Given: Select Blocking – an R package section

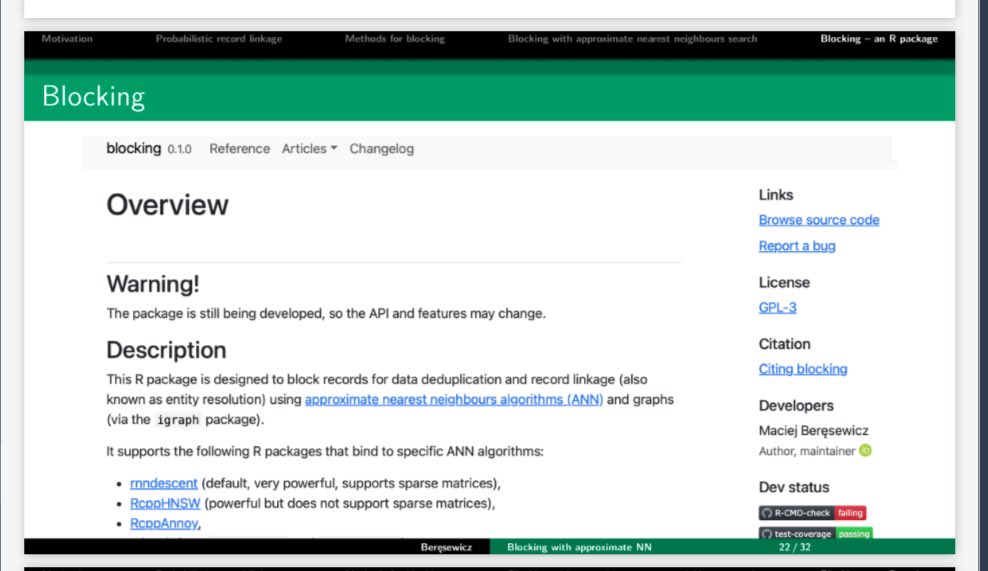Looking at the screenshot, I should [x=878, y=38].
